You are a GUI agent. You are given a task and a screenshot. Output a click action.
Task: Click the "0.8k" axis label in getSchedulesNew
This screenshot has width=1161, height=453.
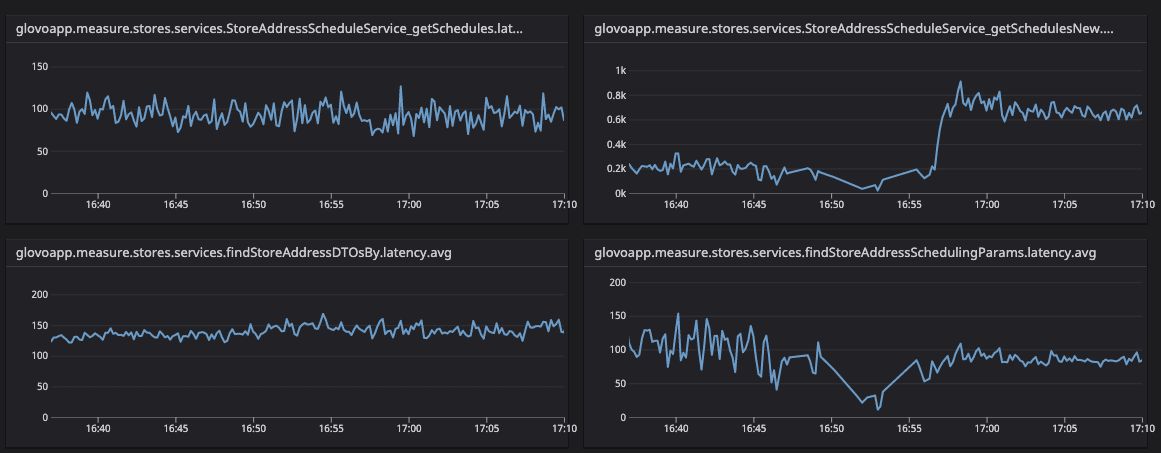point(617,95)
